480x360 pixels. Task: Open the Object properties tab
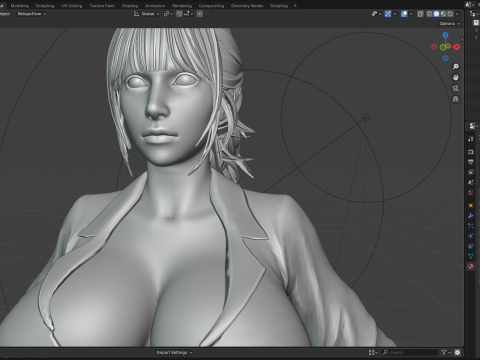point(471,205)
